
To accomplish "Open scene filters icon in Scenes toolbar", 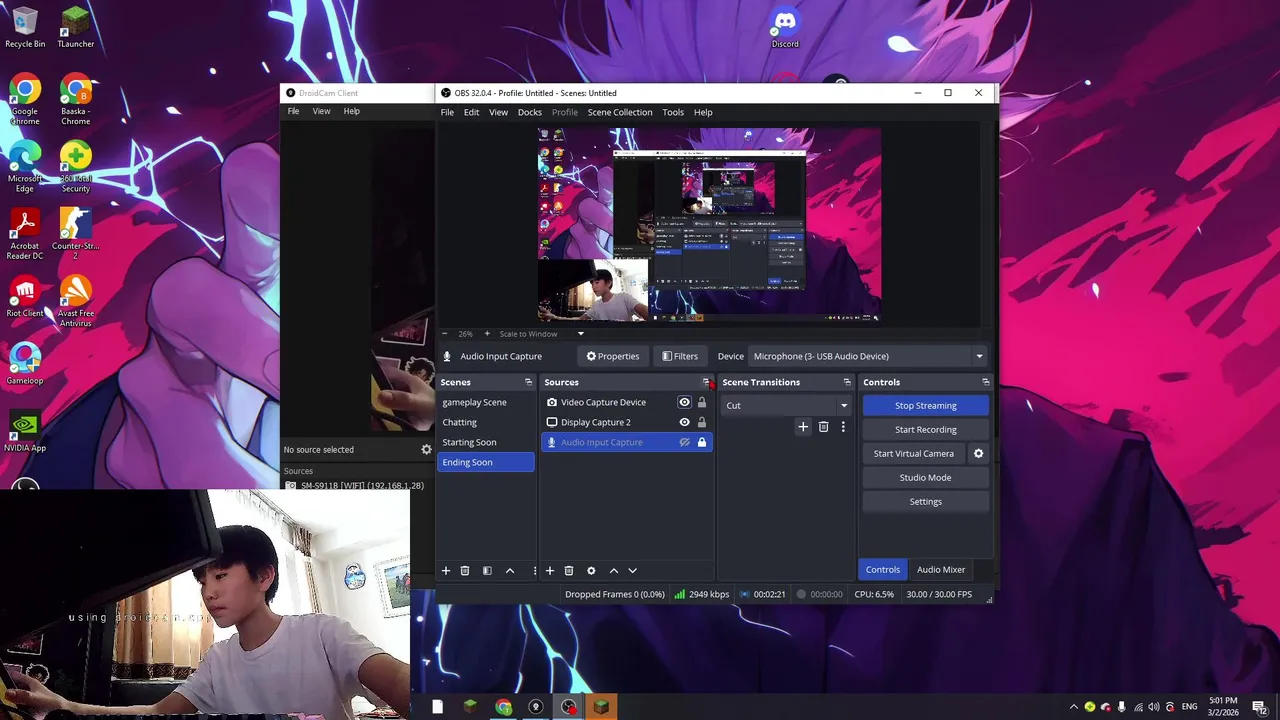I will (x=487, y=570).
